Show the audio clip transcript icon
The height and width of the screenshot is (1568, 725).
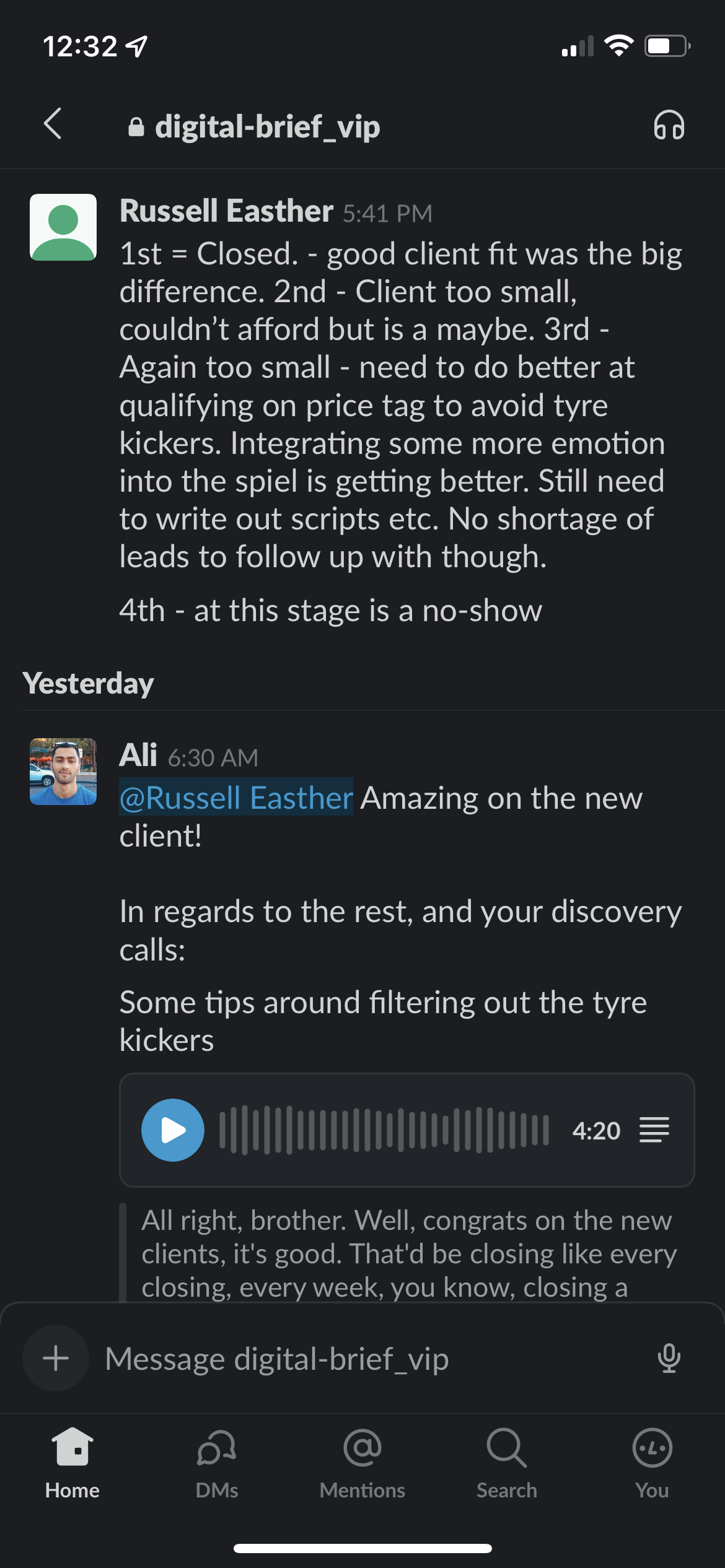pyautogui.click(x=654, y=1130)
